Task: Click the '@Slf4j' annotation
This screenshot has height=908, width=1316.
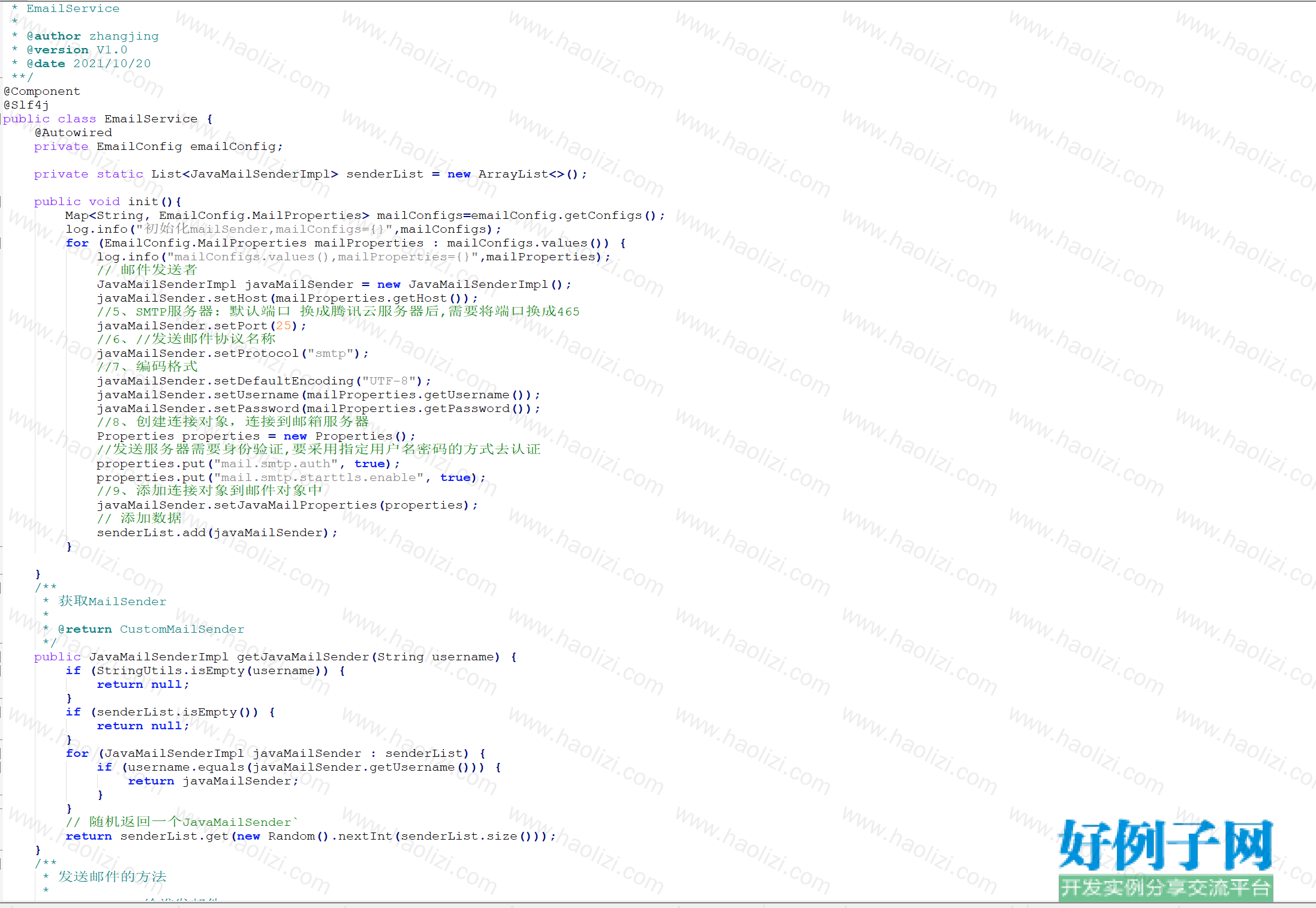Action: 26,105
